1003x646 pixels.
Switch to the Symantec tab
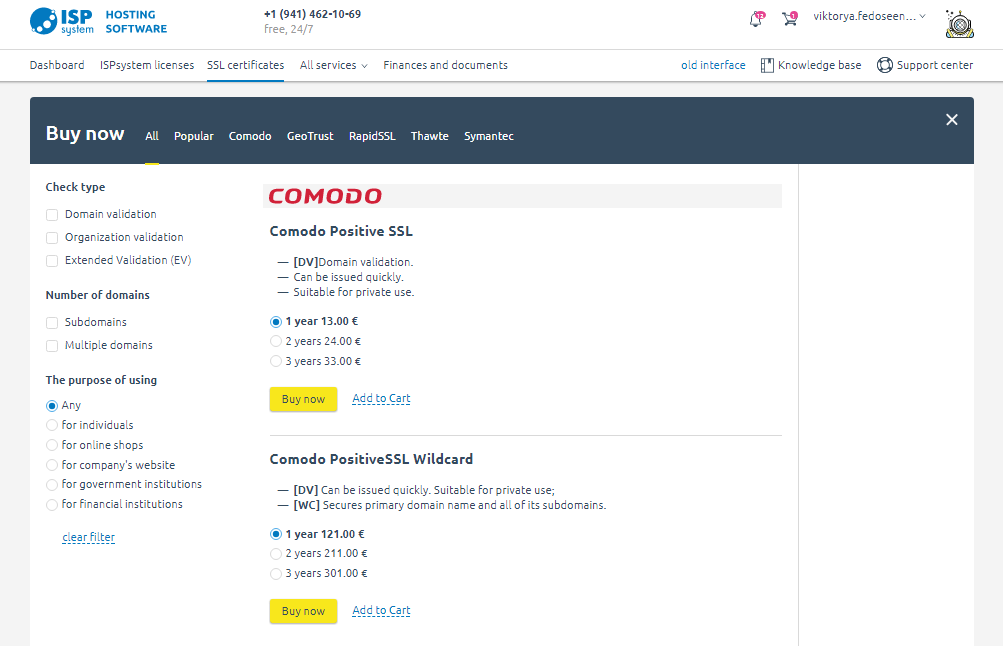489,136
